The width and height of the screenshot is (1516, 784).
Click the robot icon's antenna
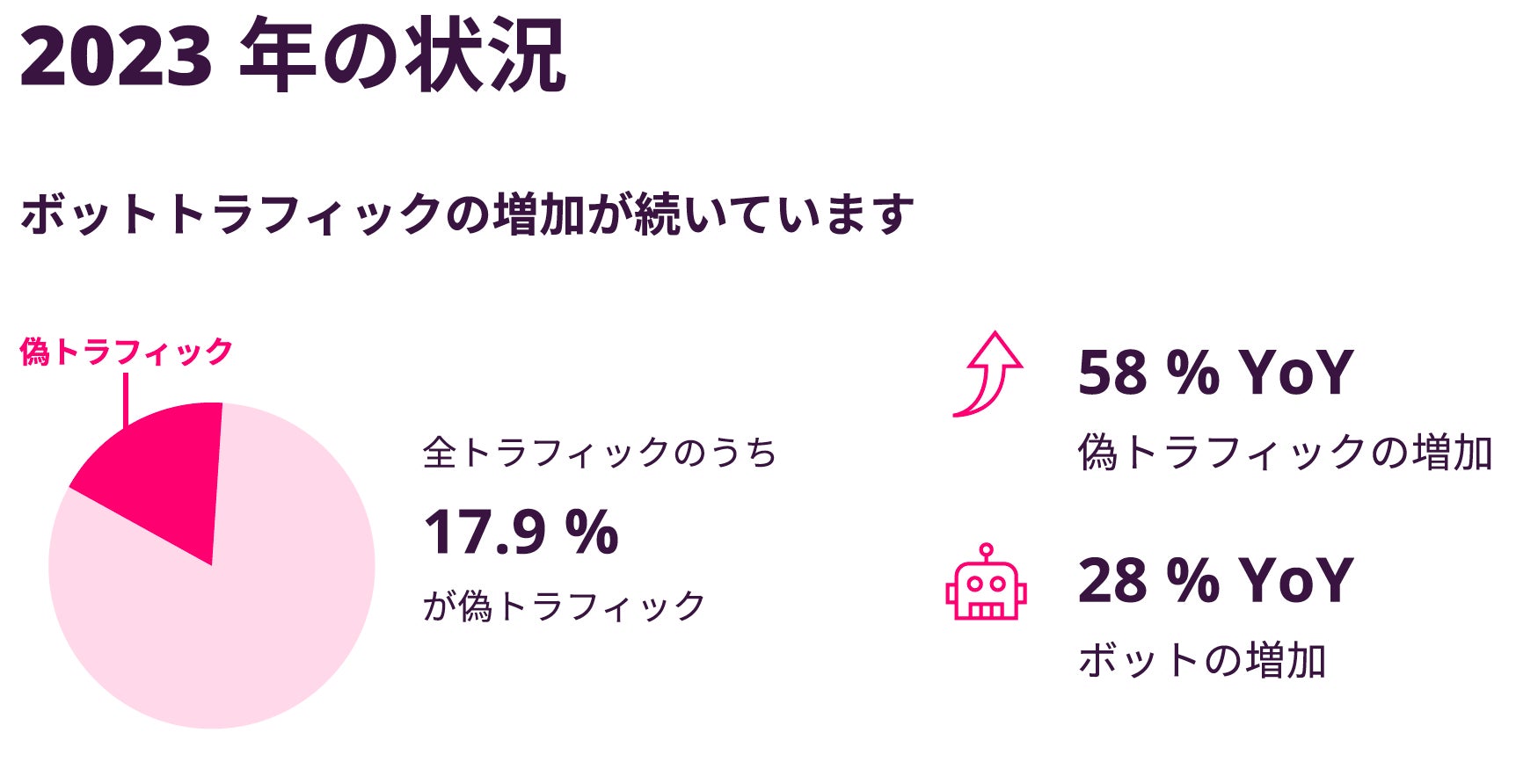[986, 552]
